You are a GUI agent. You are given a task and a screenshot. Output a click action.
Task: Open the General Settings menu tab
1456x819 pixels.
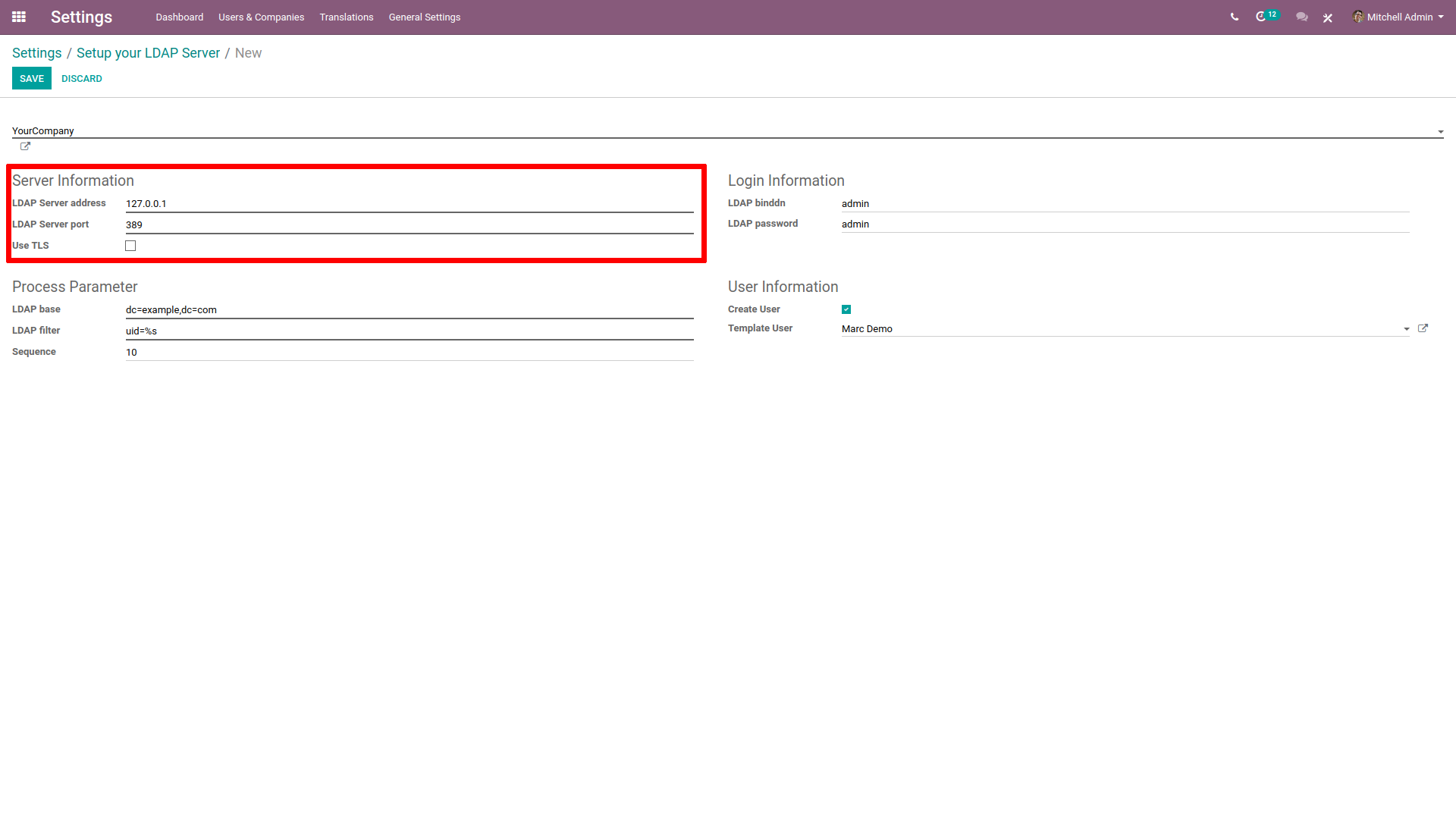click(423, 17)
